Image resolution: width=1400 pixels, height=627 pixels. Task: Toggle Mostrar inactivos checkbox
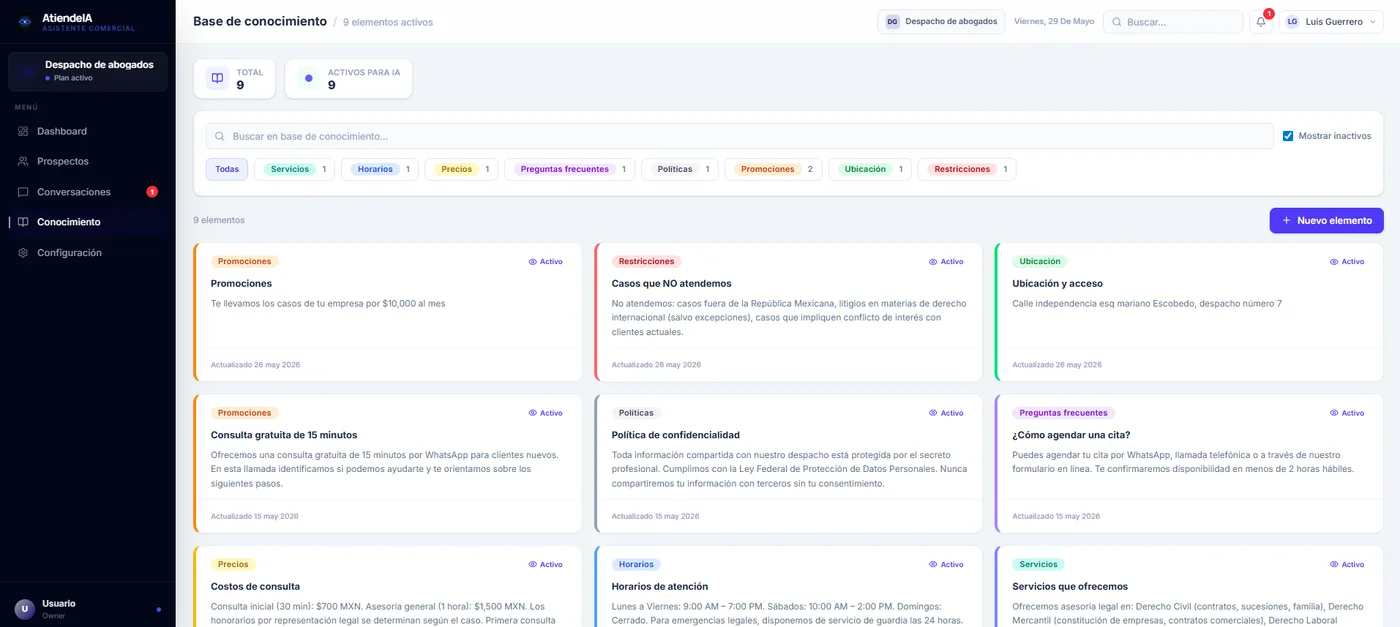tap(1288, 136)
